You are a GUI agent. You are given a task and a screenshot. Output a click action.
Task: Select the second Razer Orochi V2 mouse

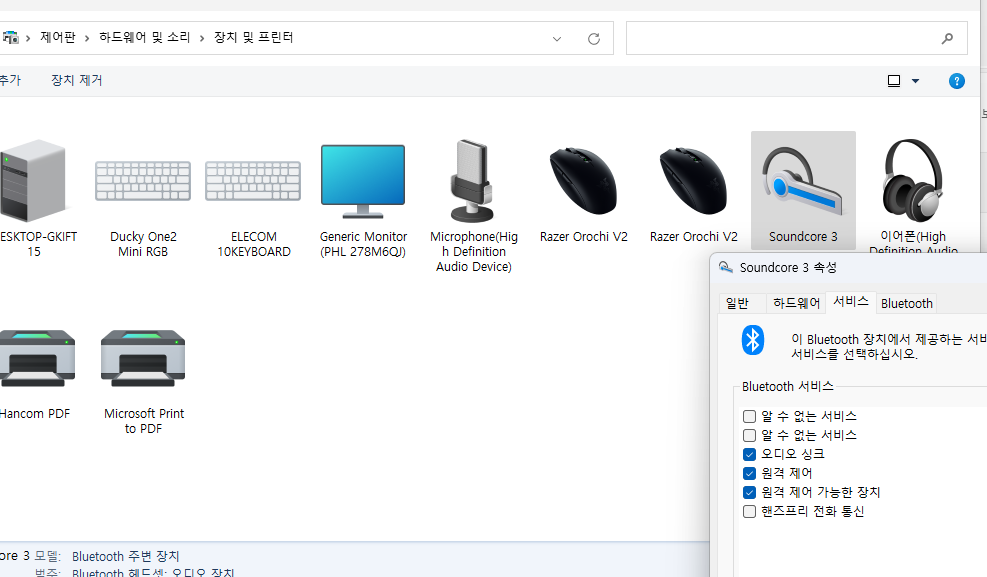tap(693, 181)
